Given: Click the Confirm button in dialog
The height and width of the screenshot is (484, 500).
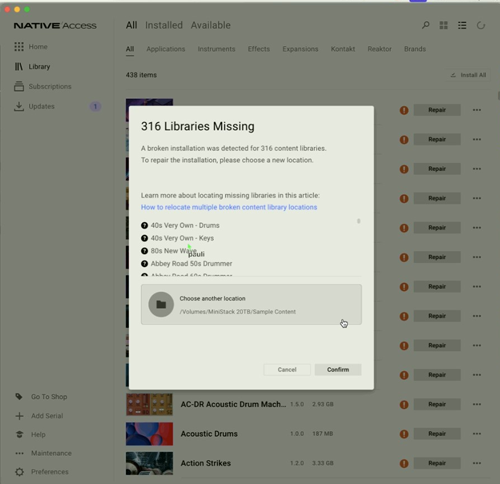Looking at the screenshot, I should click(338, 370).
